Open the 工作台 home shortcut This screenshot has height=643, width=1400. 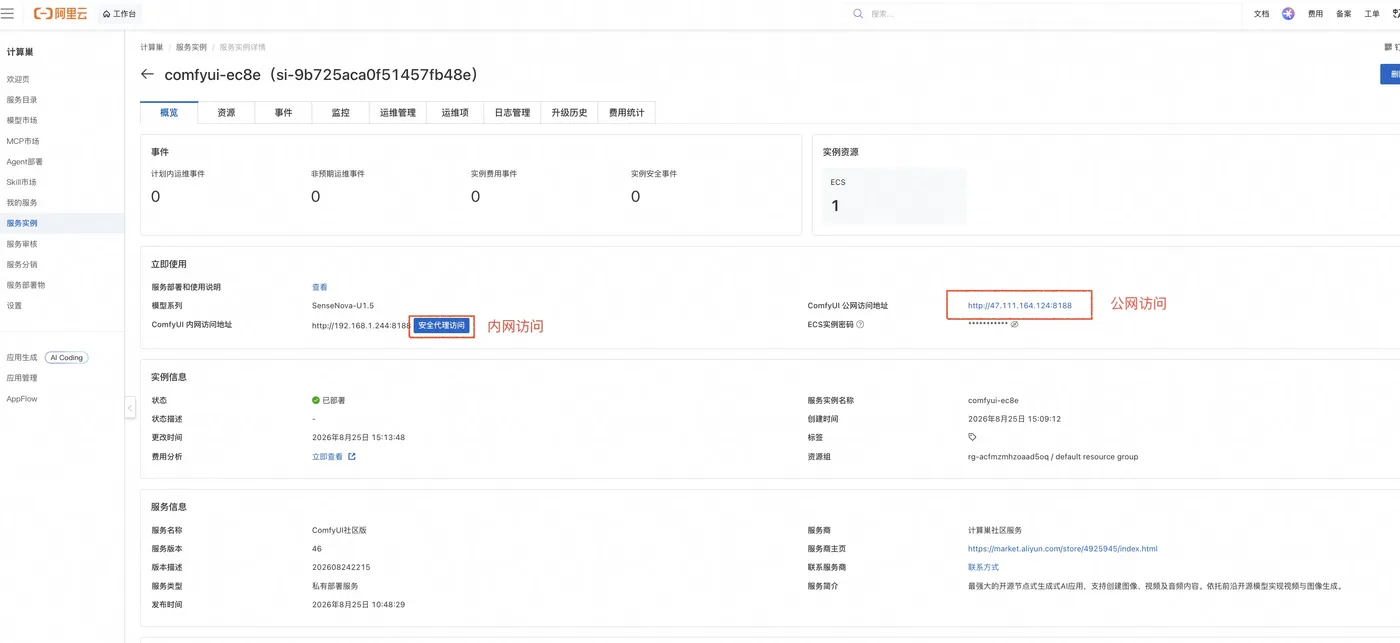tap(120, 14)
